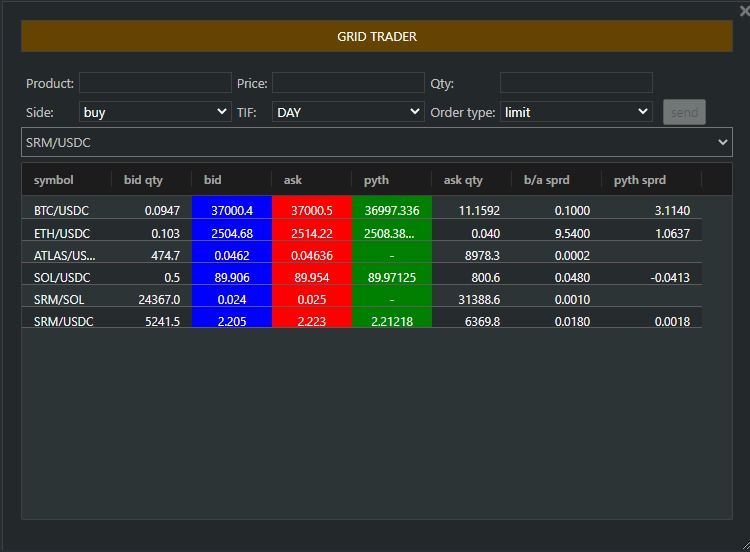The width and height of the screenshot is (750, 552).
Task: Click the SRM/USDC pyth cell 2.21218
Action: coord(392,318)
